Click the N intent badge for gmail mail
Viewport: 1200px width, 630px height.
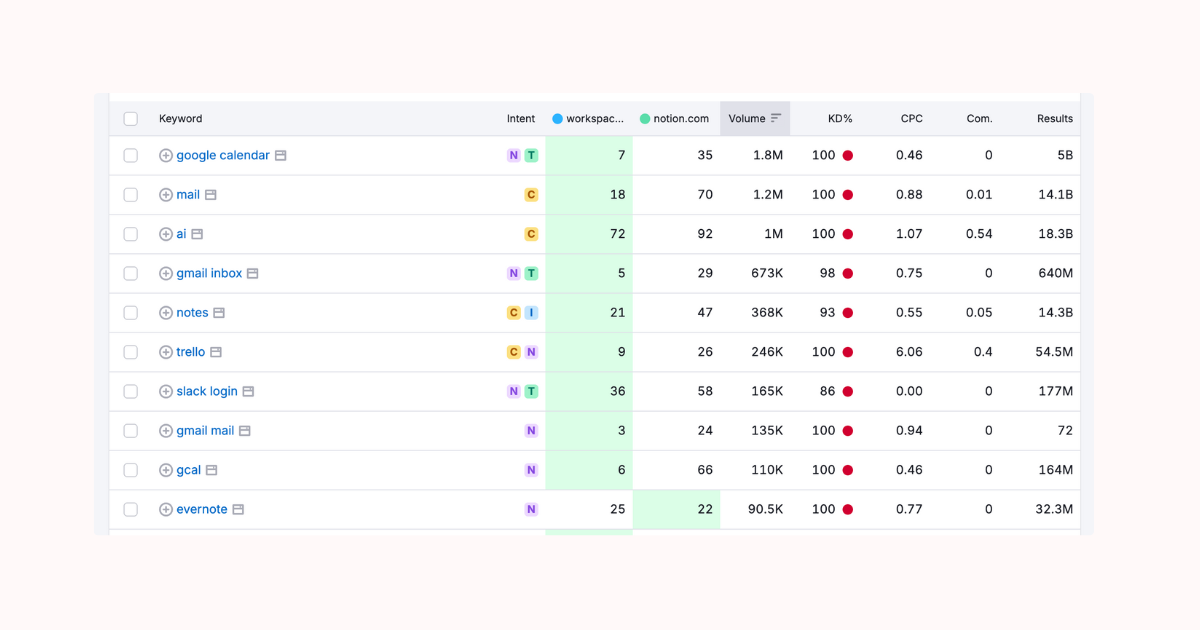(x=531, y=431)
